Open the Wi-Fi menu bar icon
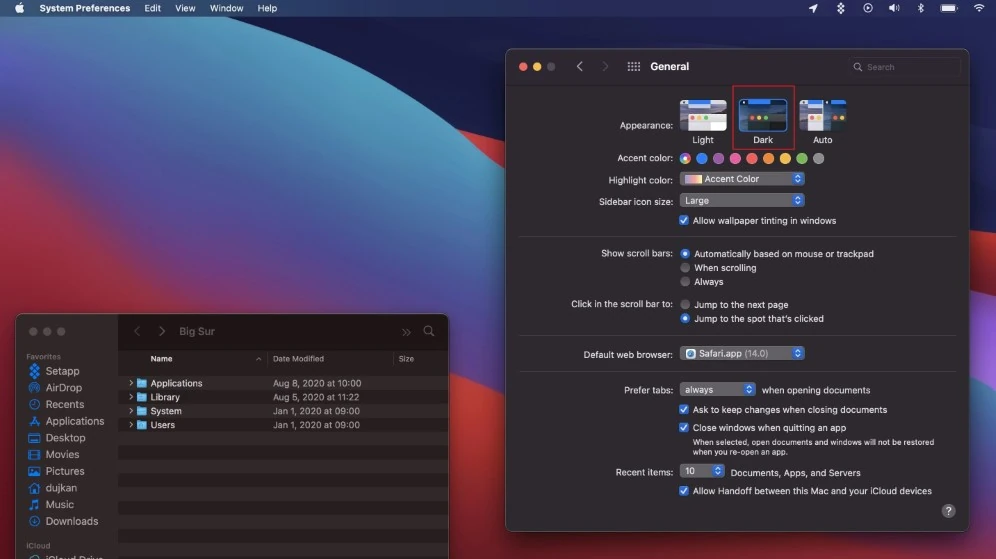 tap(979, 8)
